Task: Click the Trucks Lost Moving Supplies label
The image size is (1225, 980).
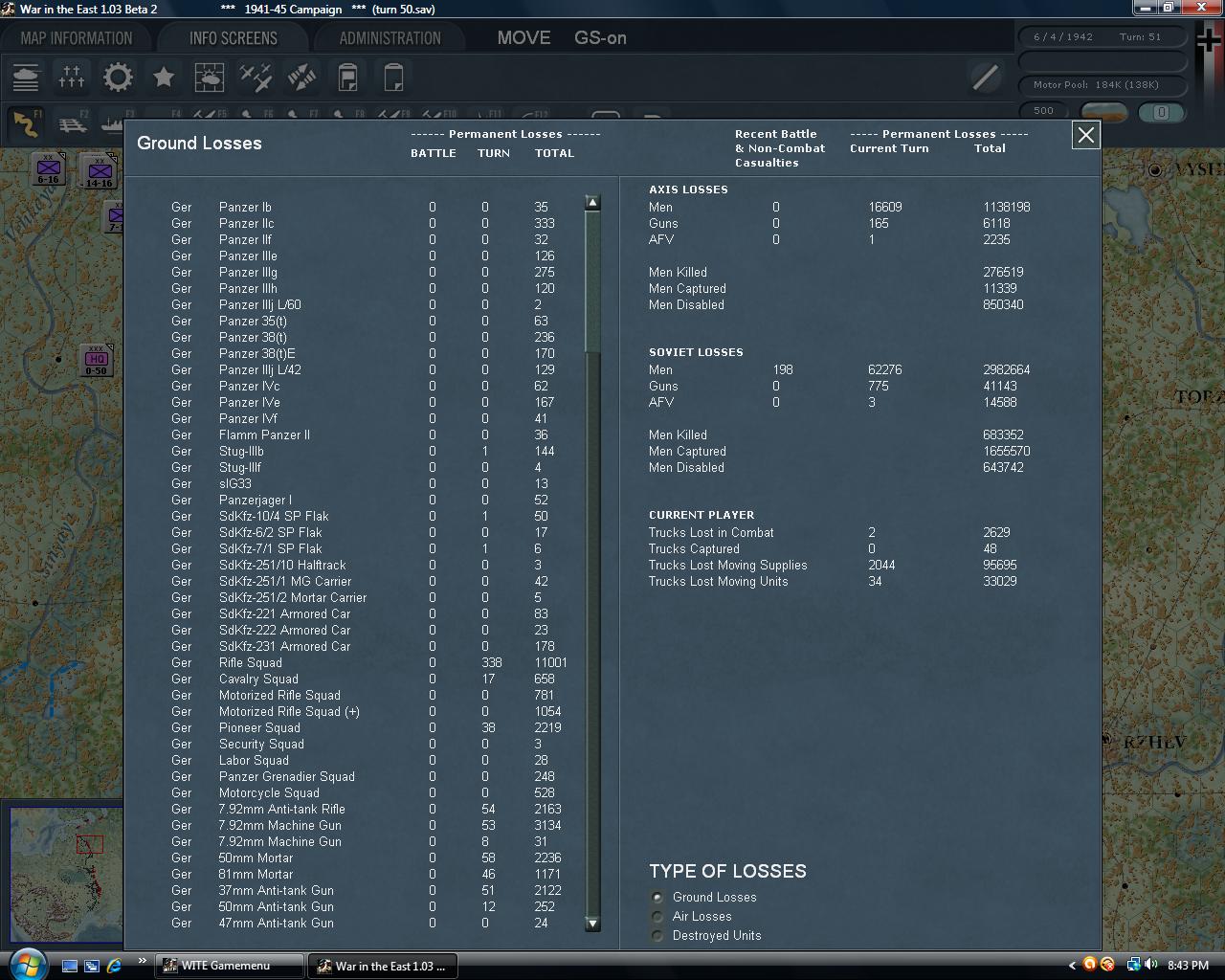Action: (x=728, y=565)
